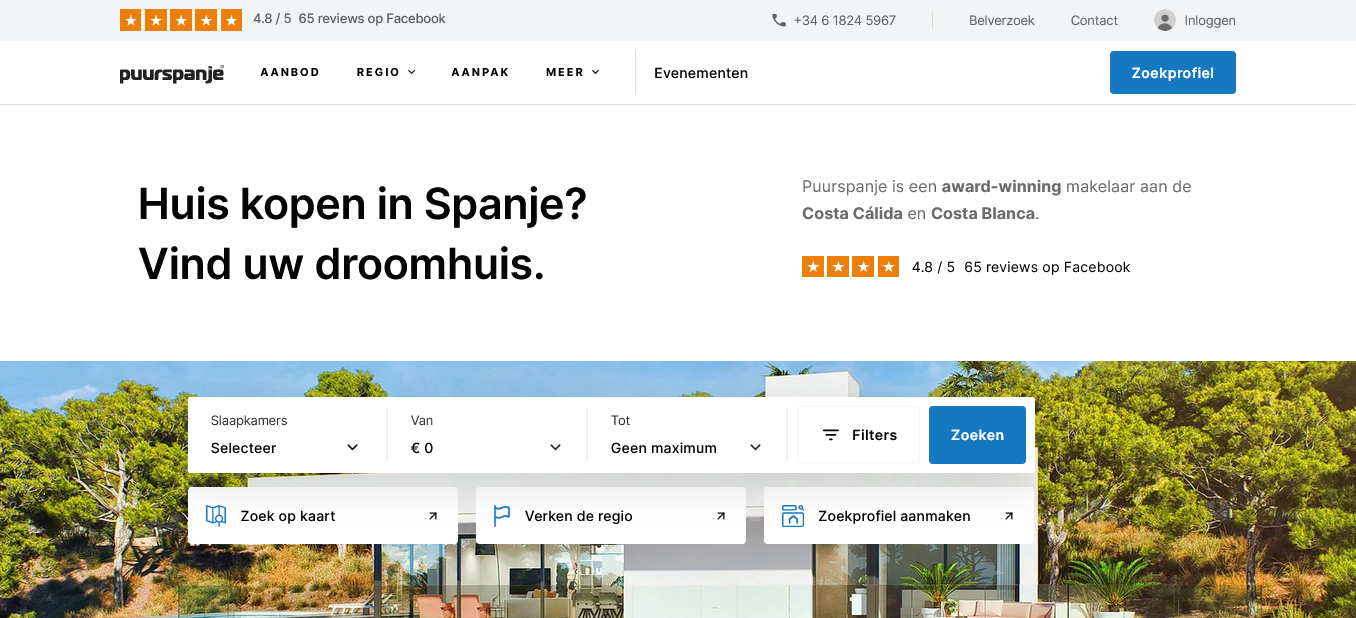Click the 'award-winning' bold text
Image resolution: width=1356 pixels, height=618 pixels.
[x=1001, y=186]
